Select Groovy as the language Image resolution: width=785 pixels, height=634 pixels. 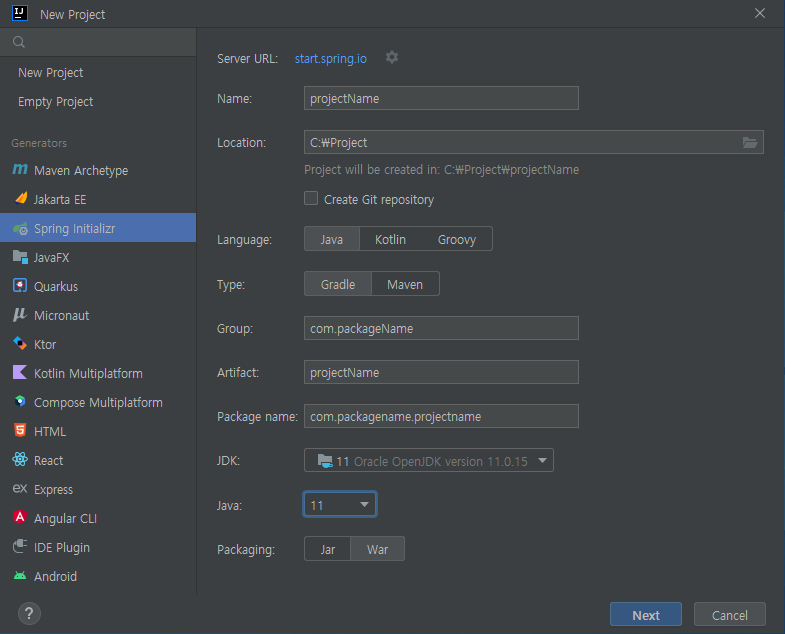click(457, 239)
